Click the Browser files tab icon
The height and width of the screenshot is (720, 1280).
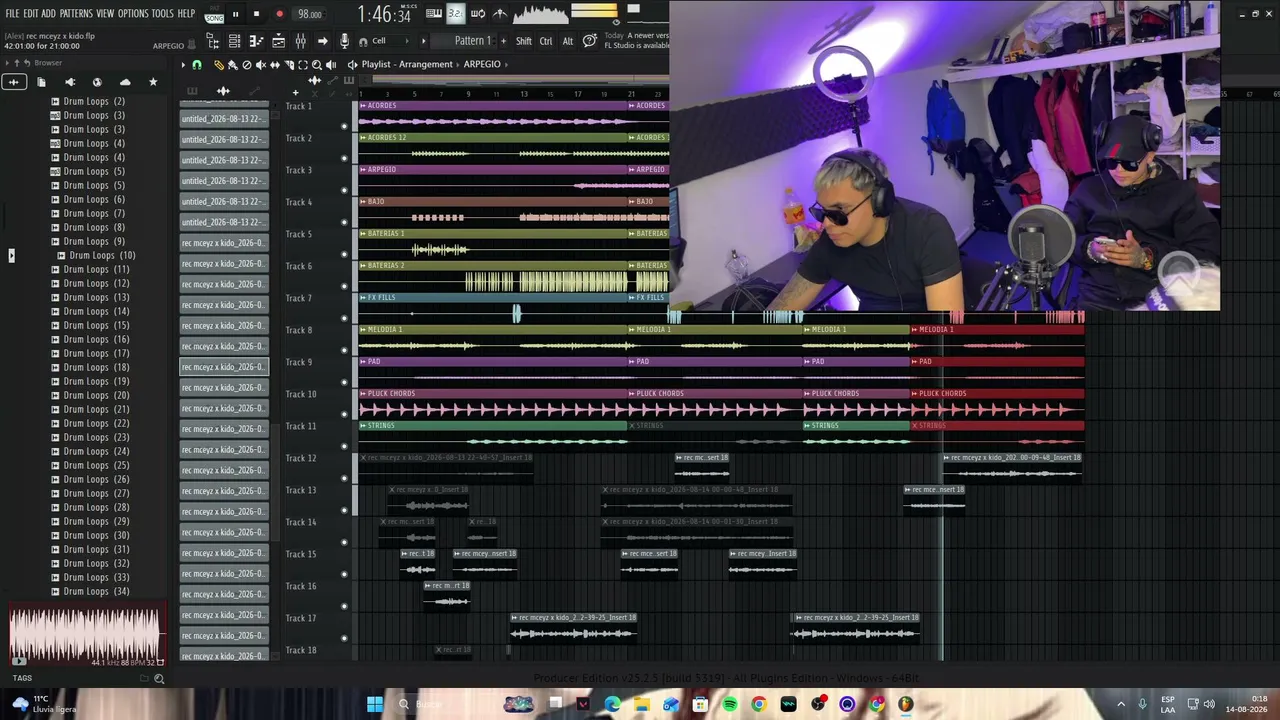point(41,82)
